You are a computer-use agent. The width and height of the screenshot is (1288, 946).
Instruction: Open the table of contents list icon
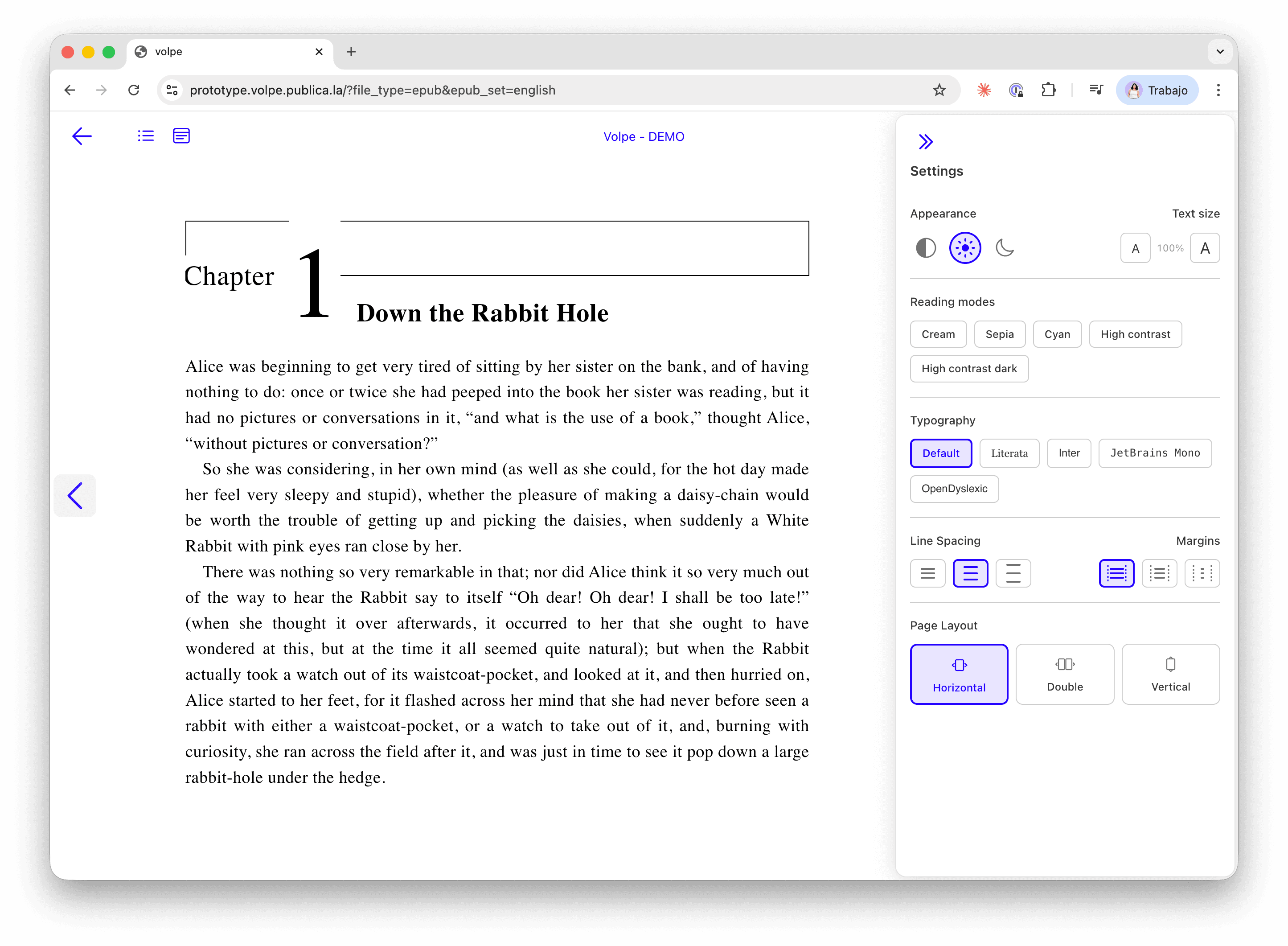point(146,136)
